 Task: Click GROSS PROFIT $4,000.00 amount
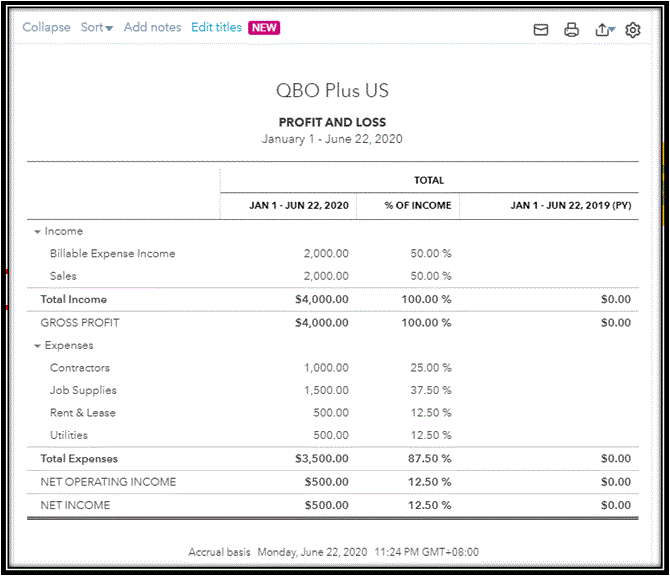point(322,323)
